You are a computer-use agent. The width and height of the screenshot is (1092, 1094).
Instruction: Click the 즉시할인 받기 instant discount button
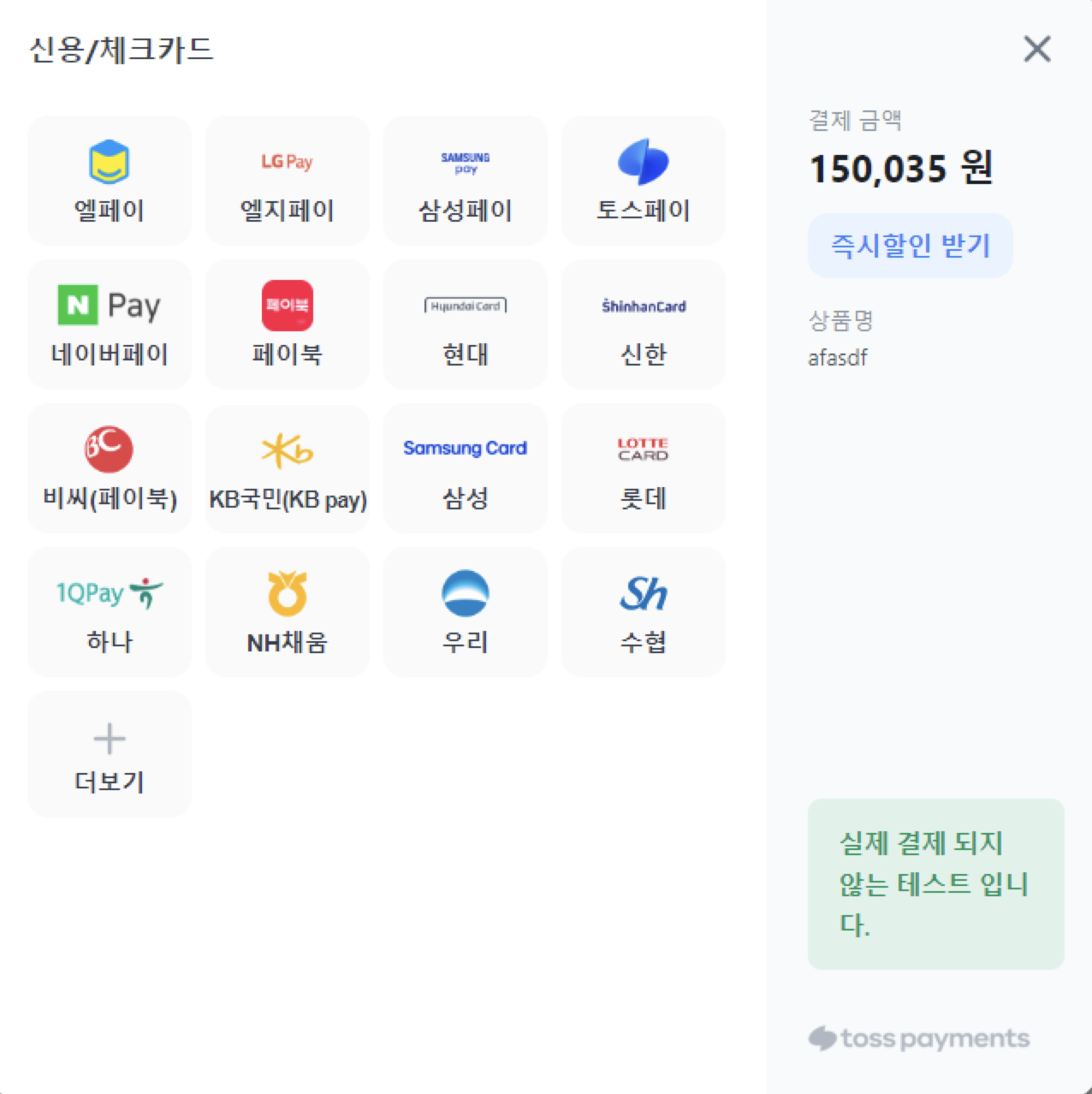point(911,246)
